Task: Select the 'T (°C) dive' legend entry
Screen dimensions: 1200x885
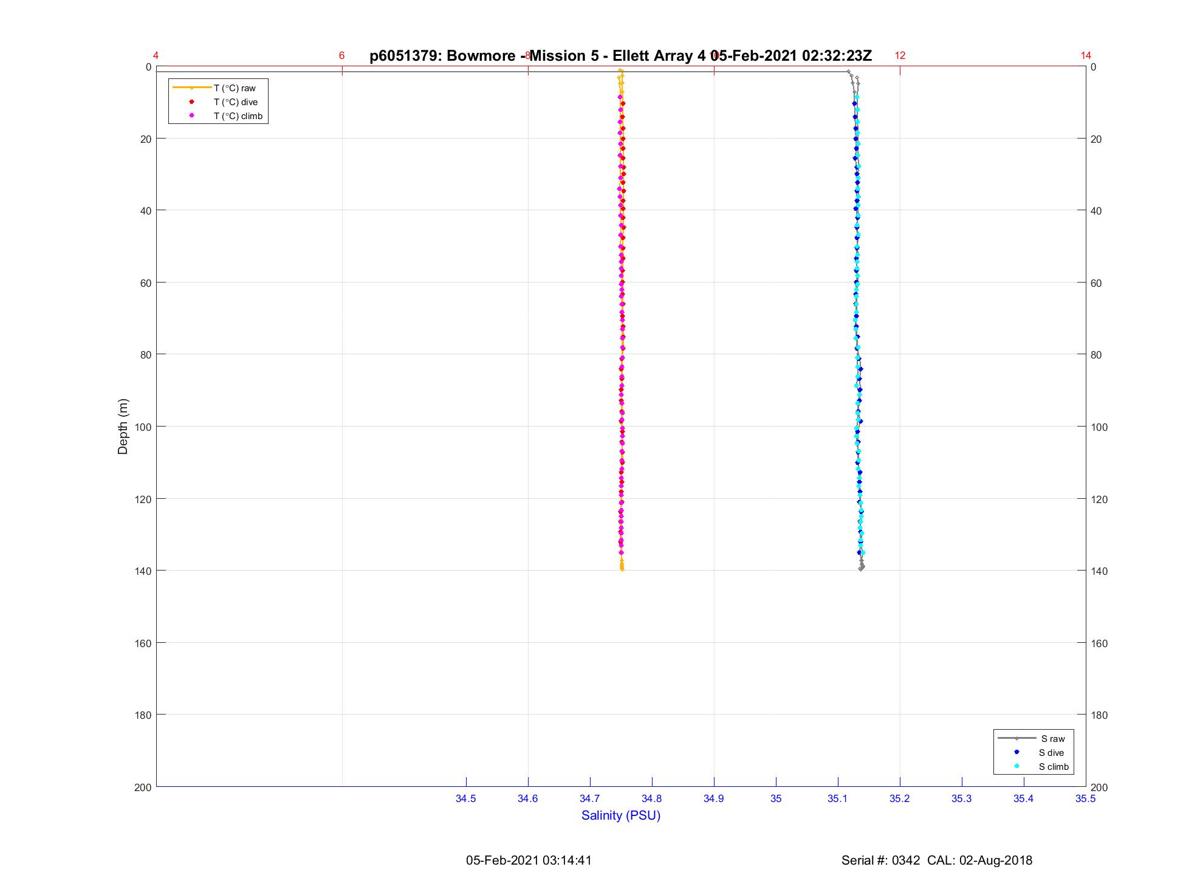Action: tap(219, 102)
